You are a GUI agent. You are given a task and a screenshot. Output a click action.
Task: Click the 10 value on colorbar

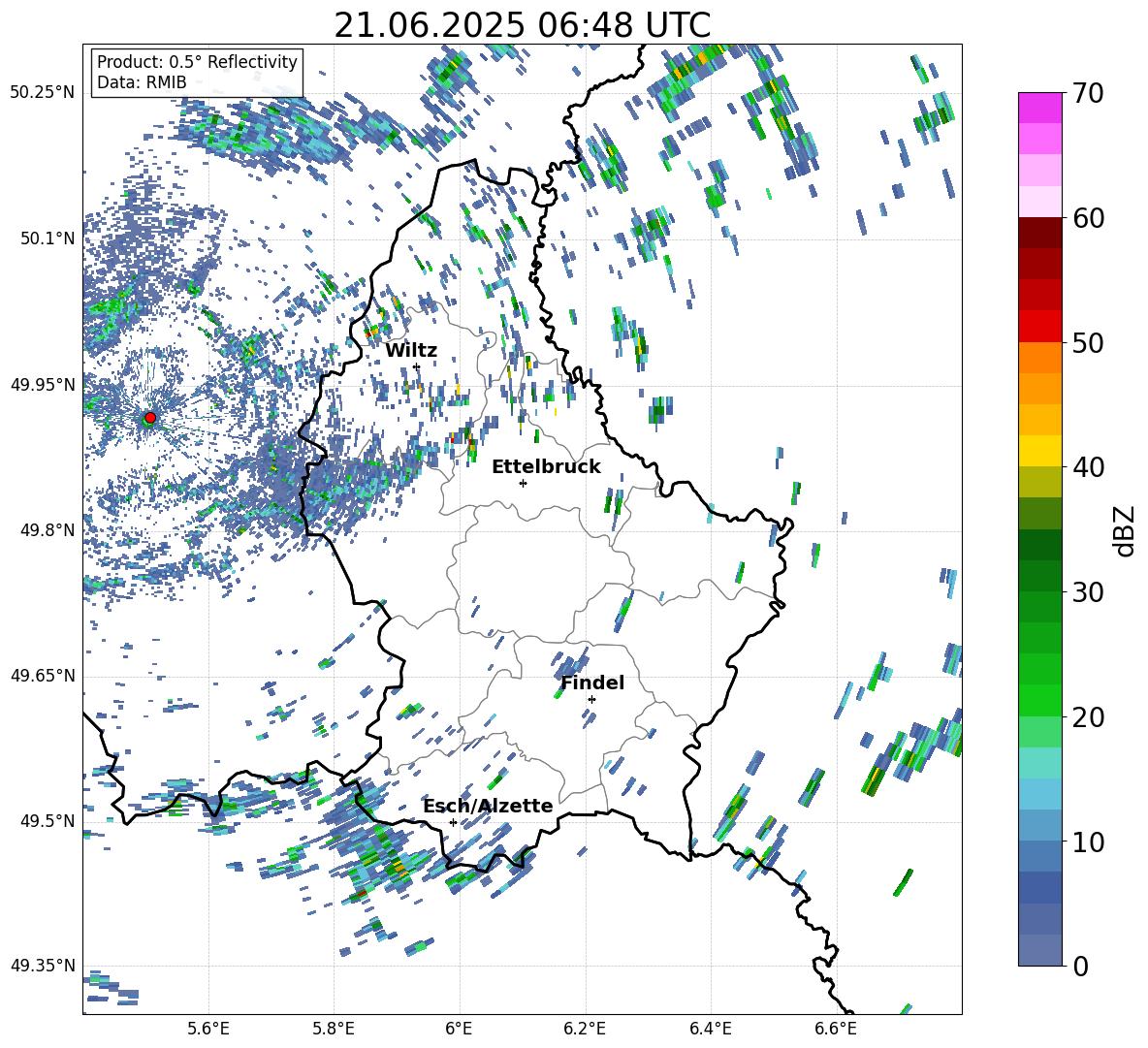(1088, 842)
